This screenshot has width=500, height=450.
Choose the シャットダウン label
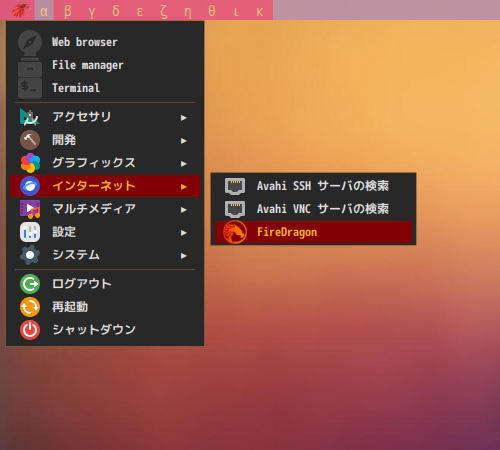click(94, 330)
